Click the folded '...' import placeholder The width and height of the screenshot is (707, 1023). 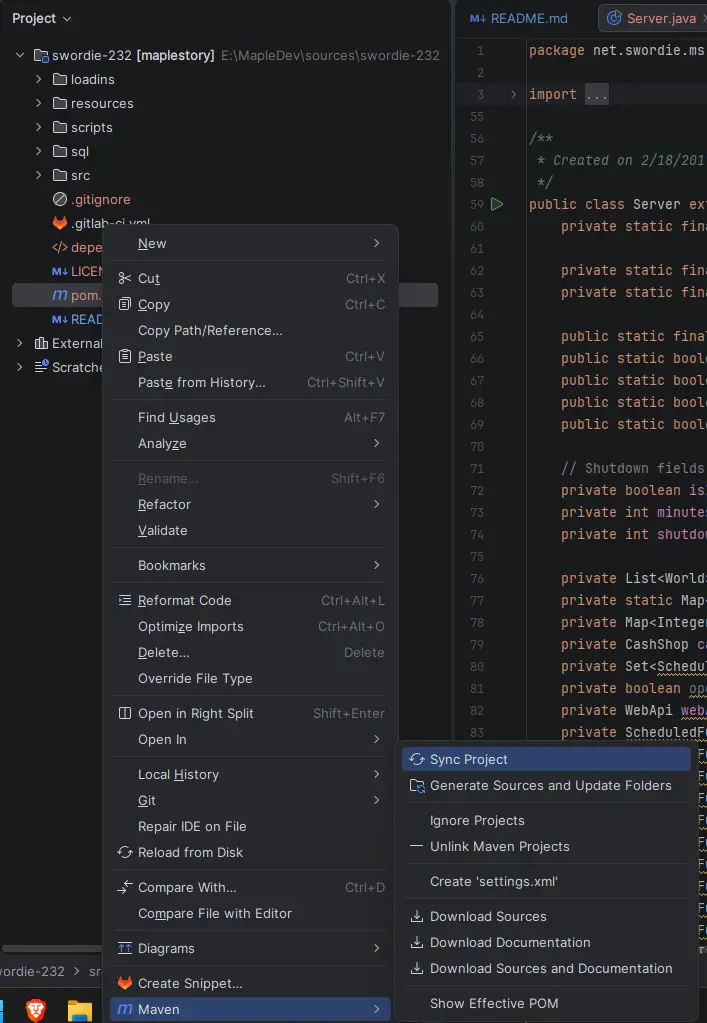tap(596, 95)
